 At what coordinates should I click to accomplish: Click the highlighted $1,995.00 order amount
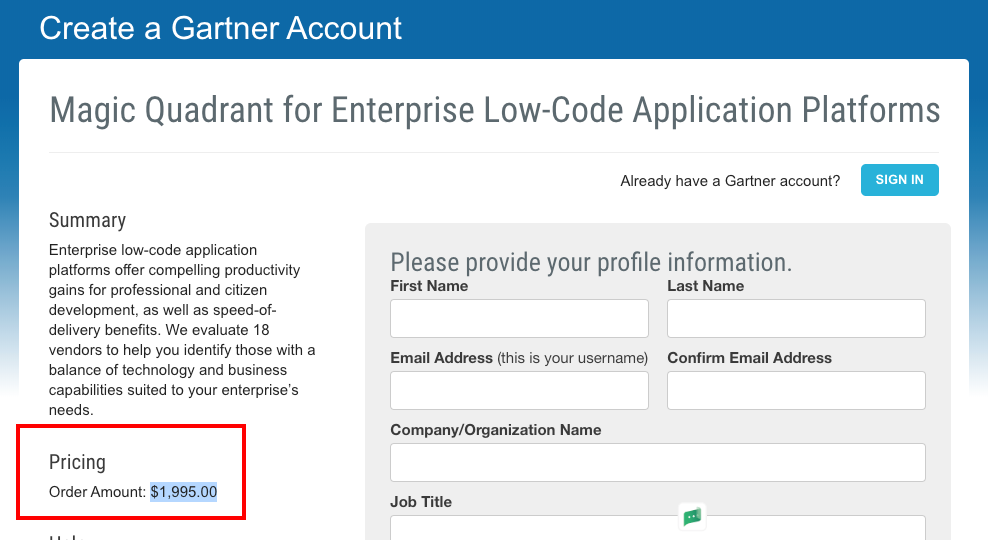point(183,491)
